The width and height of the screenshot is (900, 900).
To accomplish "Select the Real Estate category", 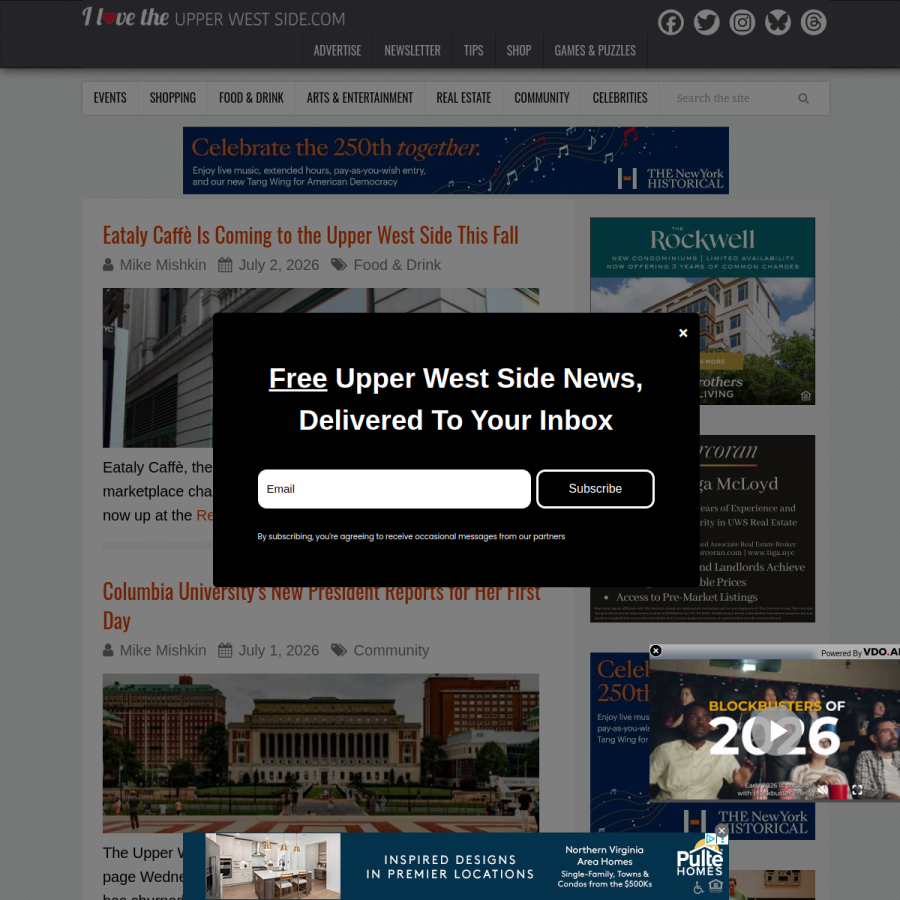I will [463, 98].
